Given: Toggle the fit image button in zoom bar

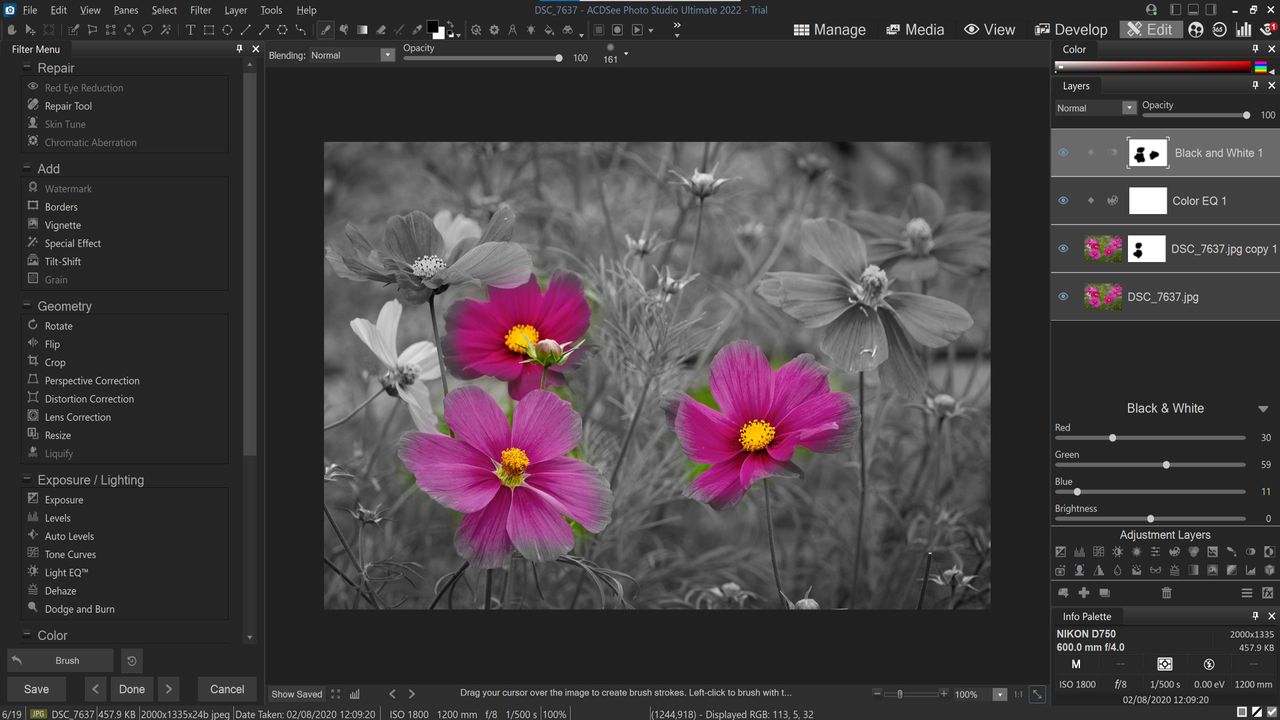Looking at the screenshot, I should click(1038, 694).
